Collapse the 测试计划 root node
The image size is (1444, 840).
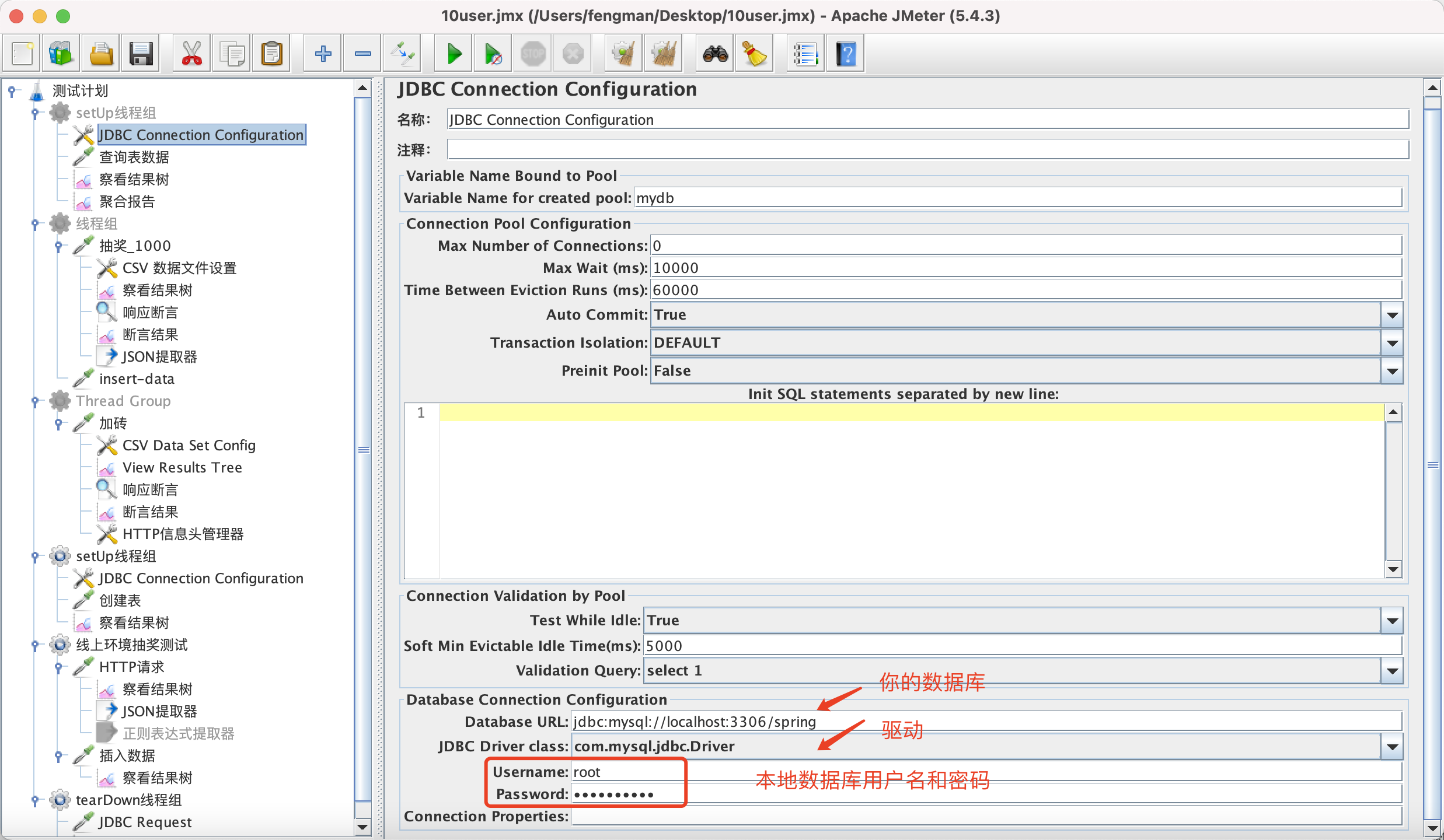tap(12, 91)
